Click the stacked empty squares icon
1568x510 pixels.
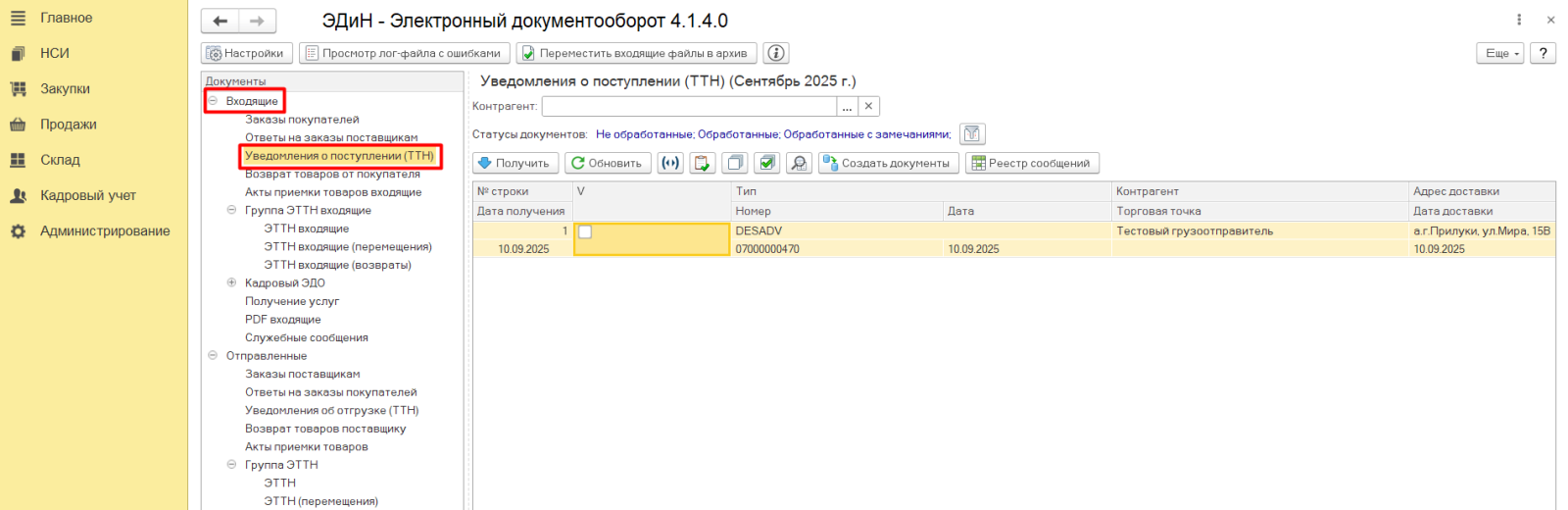(x=735, y=163)
